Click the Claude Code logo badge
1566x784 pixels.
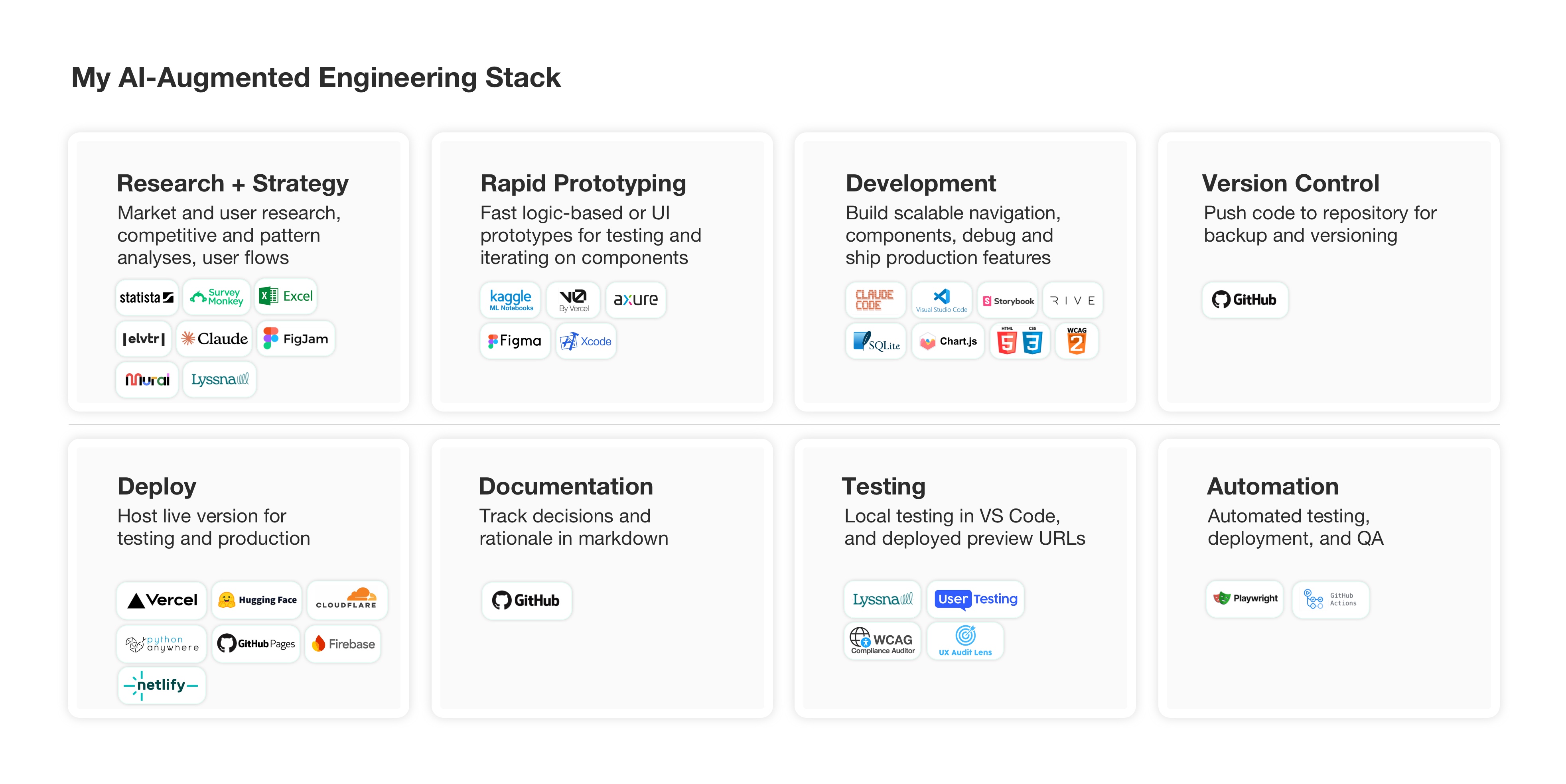point(874,299)
